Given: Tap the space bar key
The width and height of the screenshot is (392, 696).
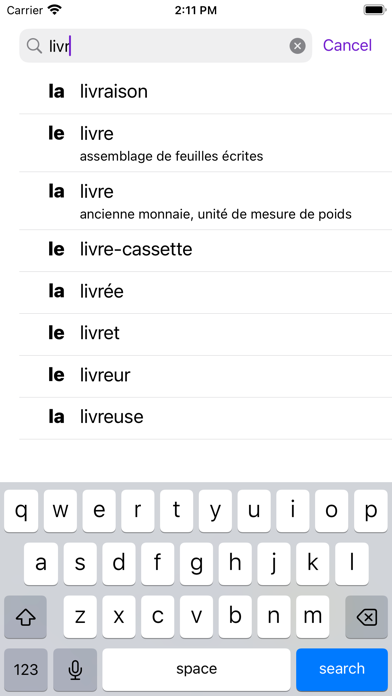Looking at the screenshot, I should pyautogui.click(x=196, y=669).
